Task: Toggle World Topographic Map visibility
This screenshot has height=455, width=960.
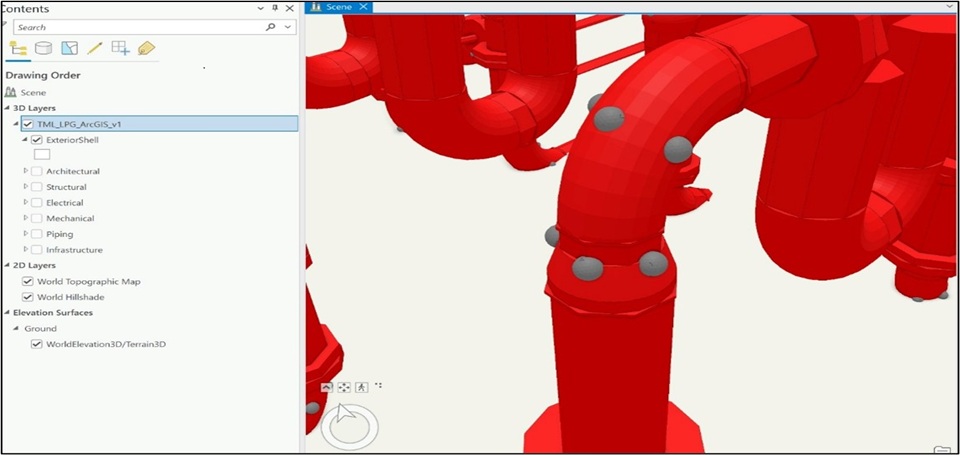Action: pos(28,282)
